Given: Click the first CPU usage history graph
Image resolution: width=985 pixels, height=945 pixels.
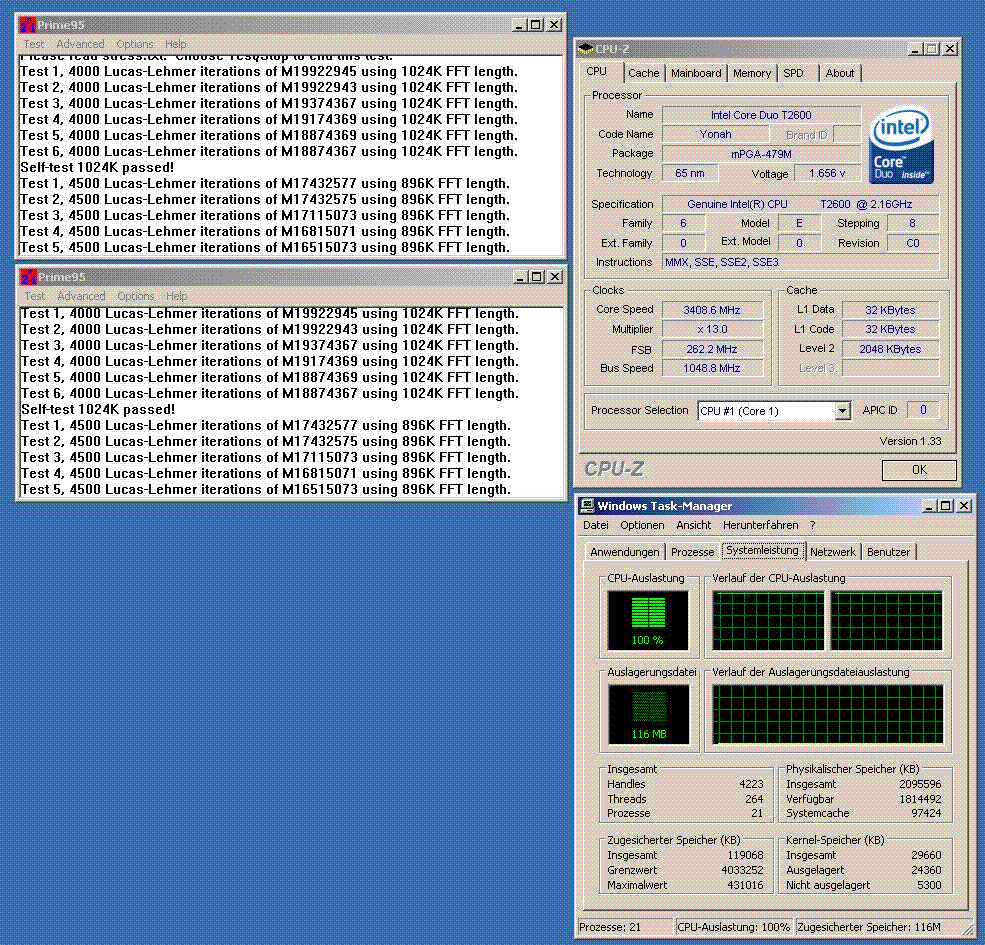Looking at the screenshot, I should [x=768, y=621].
